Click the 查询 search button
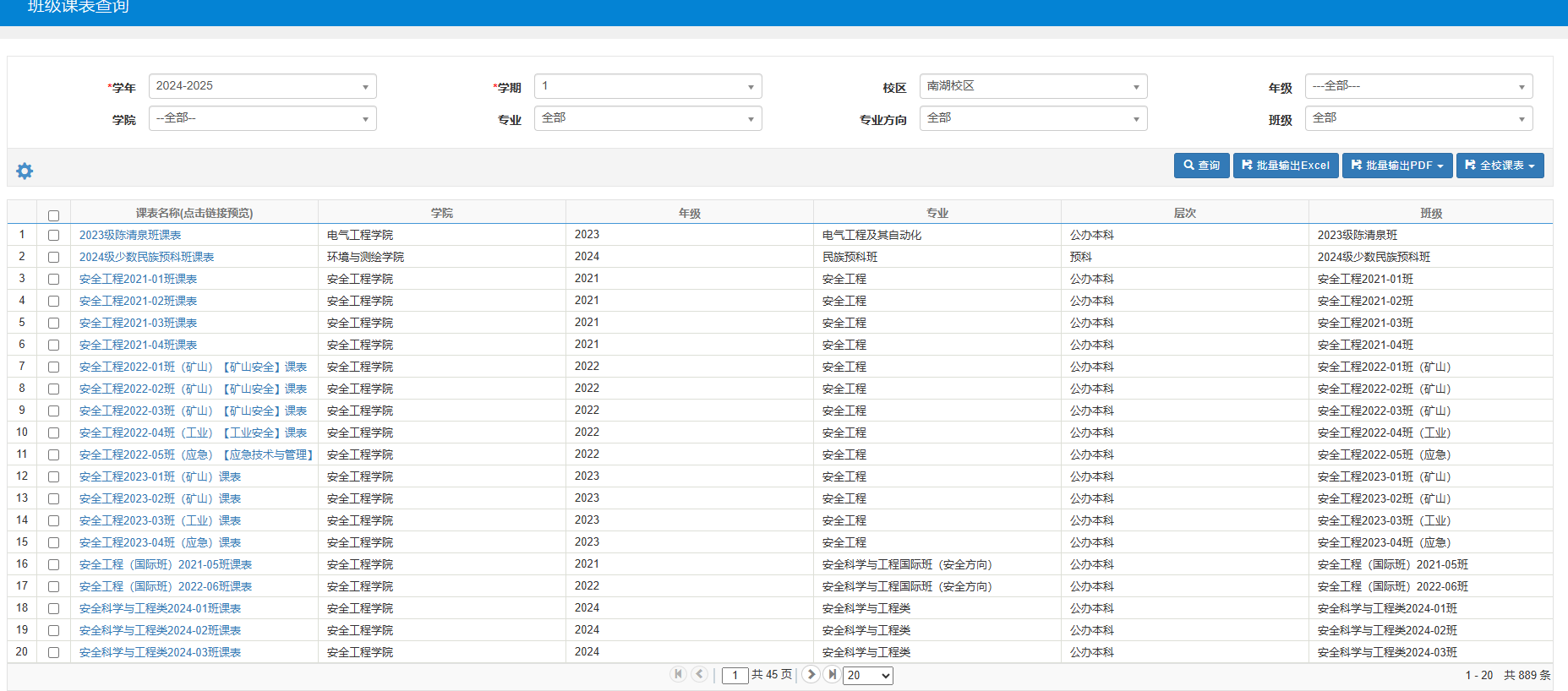This screenshot has width=1568, height=691. click(1201, 166)
